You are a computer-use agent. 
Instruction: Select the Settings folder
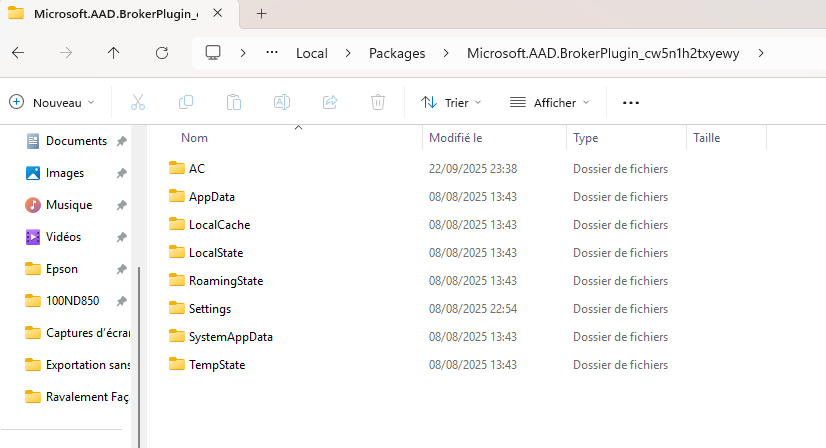point(210,308)
